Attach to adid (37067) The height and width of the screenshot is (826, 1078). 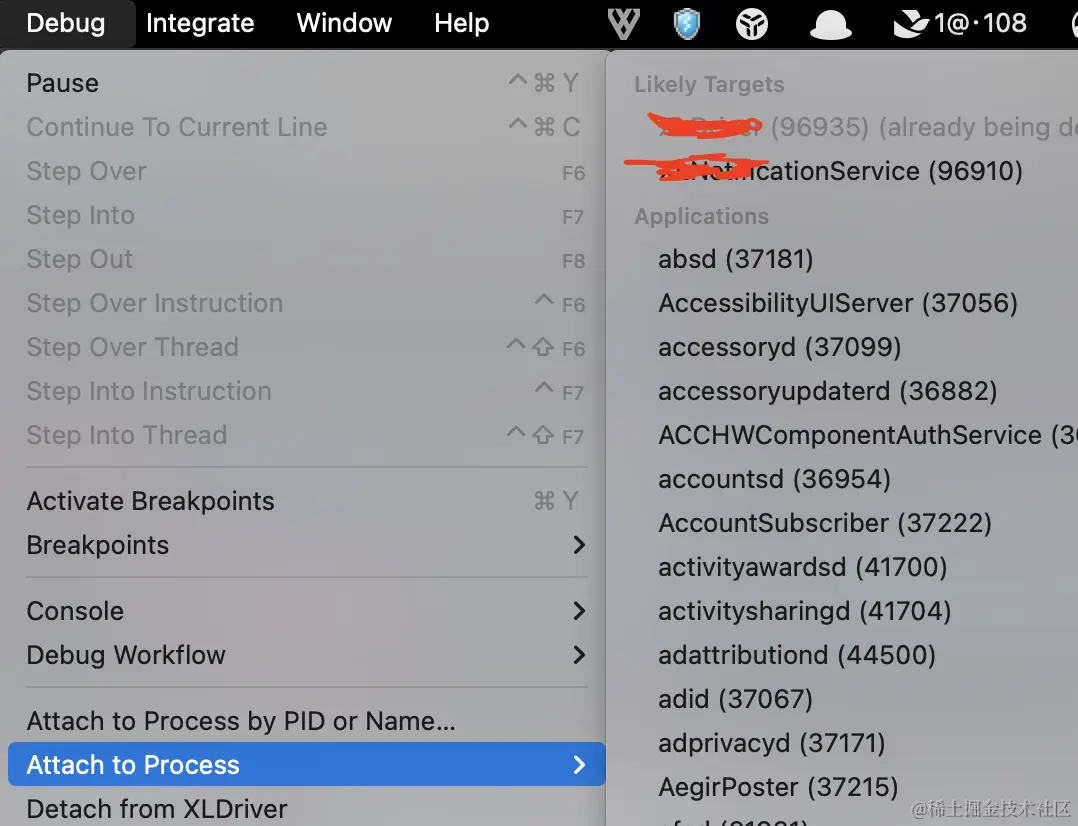coord(843,699)
